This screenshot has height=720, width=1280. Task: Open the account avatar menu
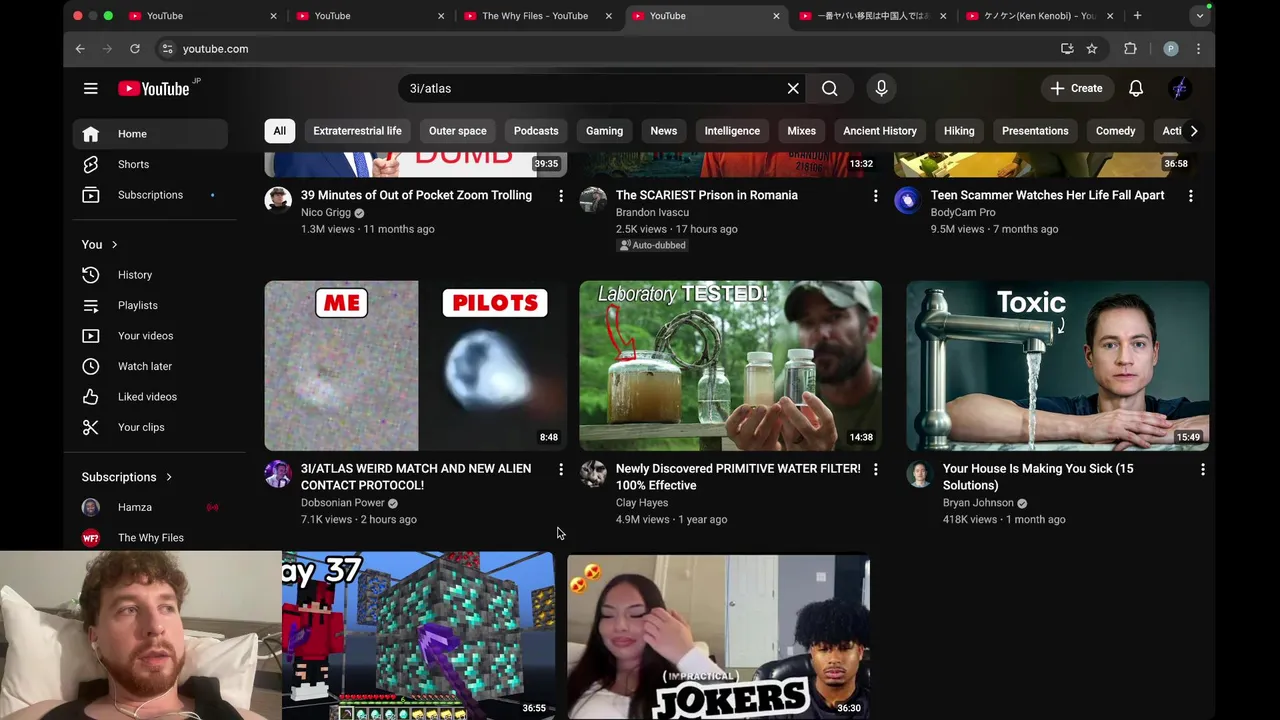(x=1180, y=88)
